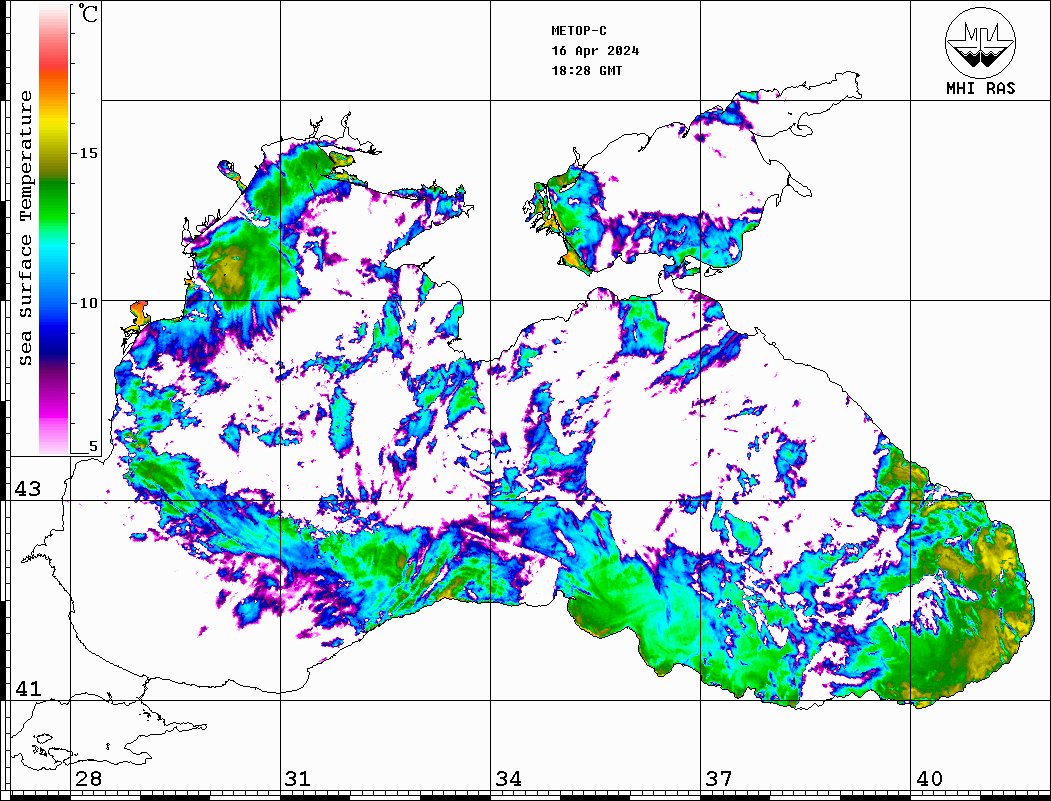Click the longitude label 40

coord(928,779)
